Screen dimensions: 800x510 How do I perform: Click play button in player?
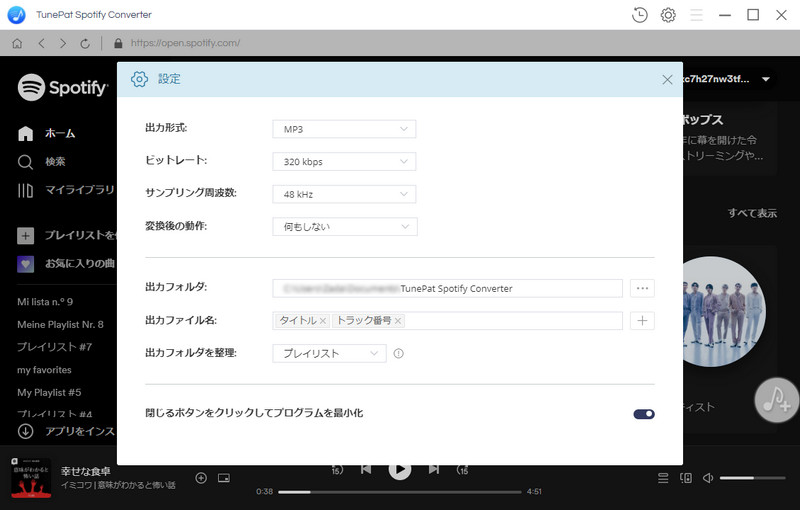pos(399,469)
